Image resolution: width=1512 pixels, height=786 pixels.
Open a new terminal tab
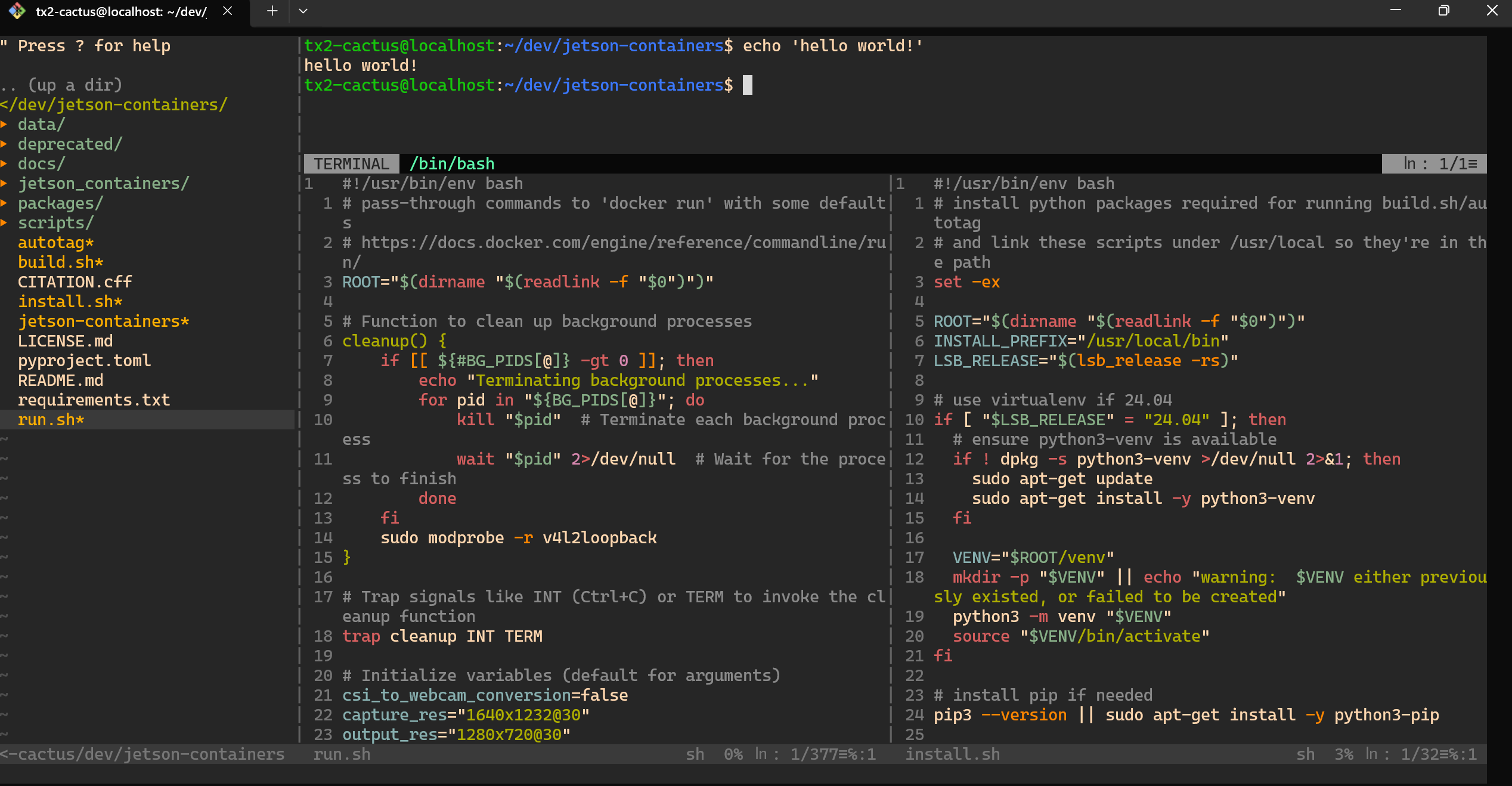click(272, 11)
